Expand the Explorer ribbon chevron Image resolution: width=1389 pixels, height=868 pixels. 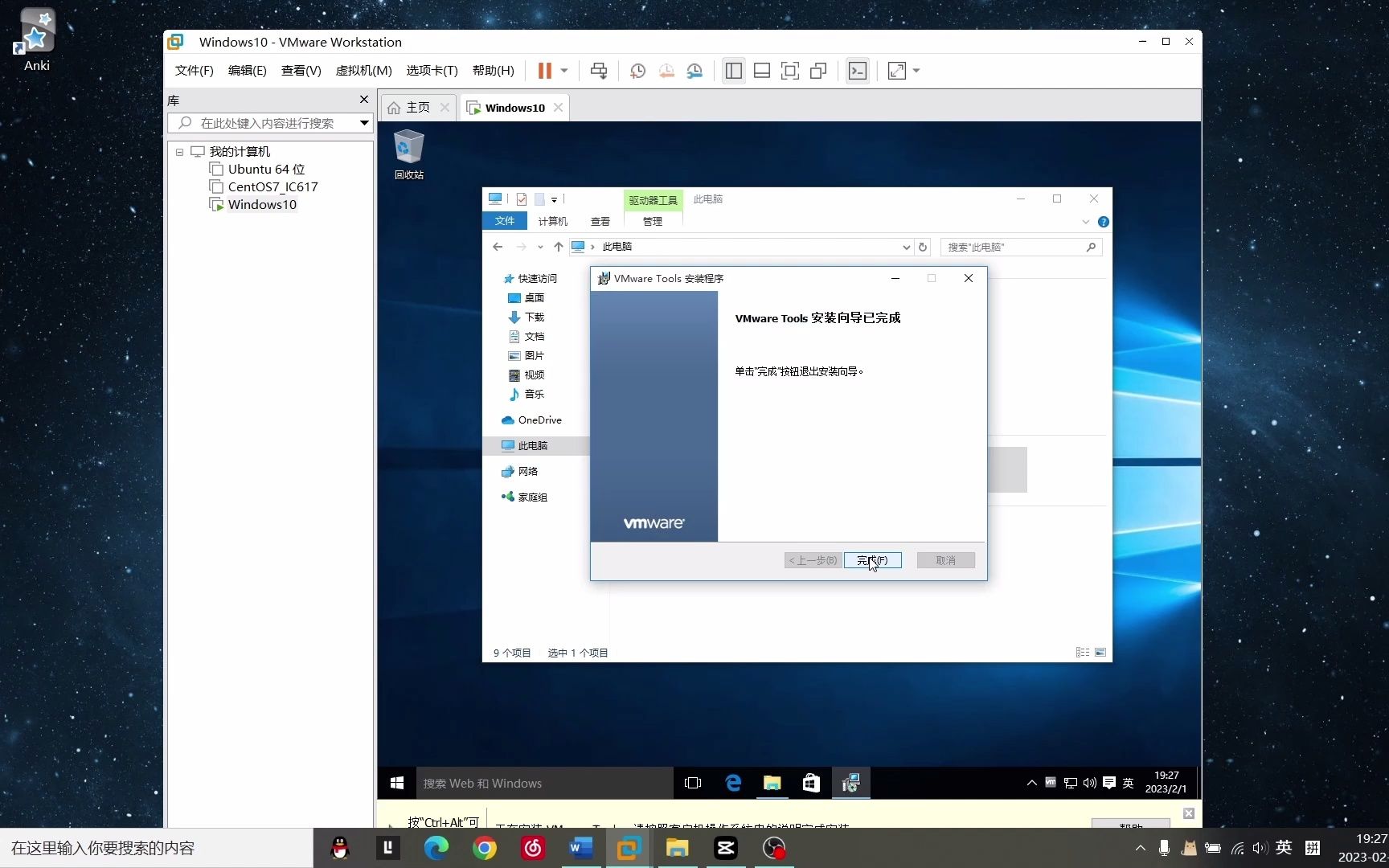(x=1086, y=222)
